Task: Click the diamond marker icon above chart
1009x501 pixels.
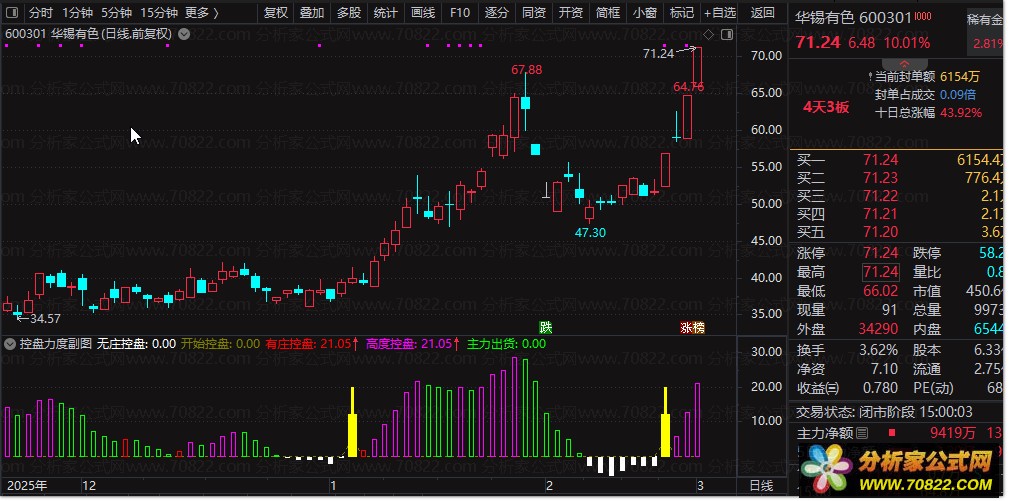Action: point(708,34)
